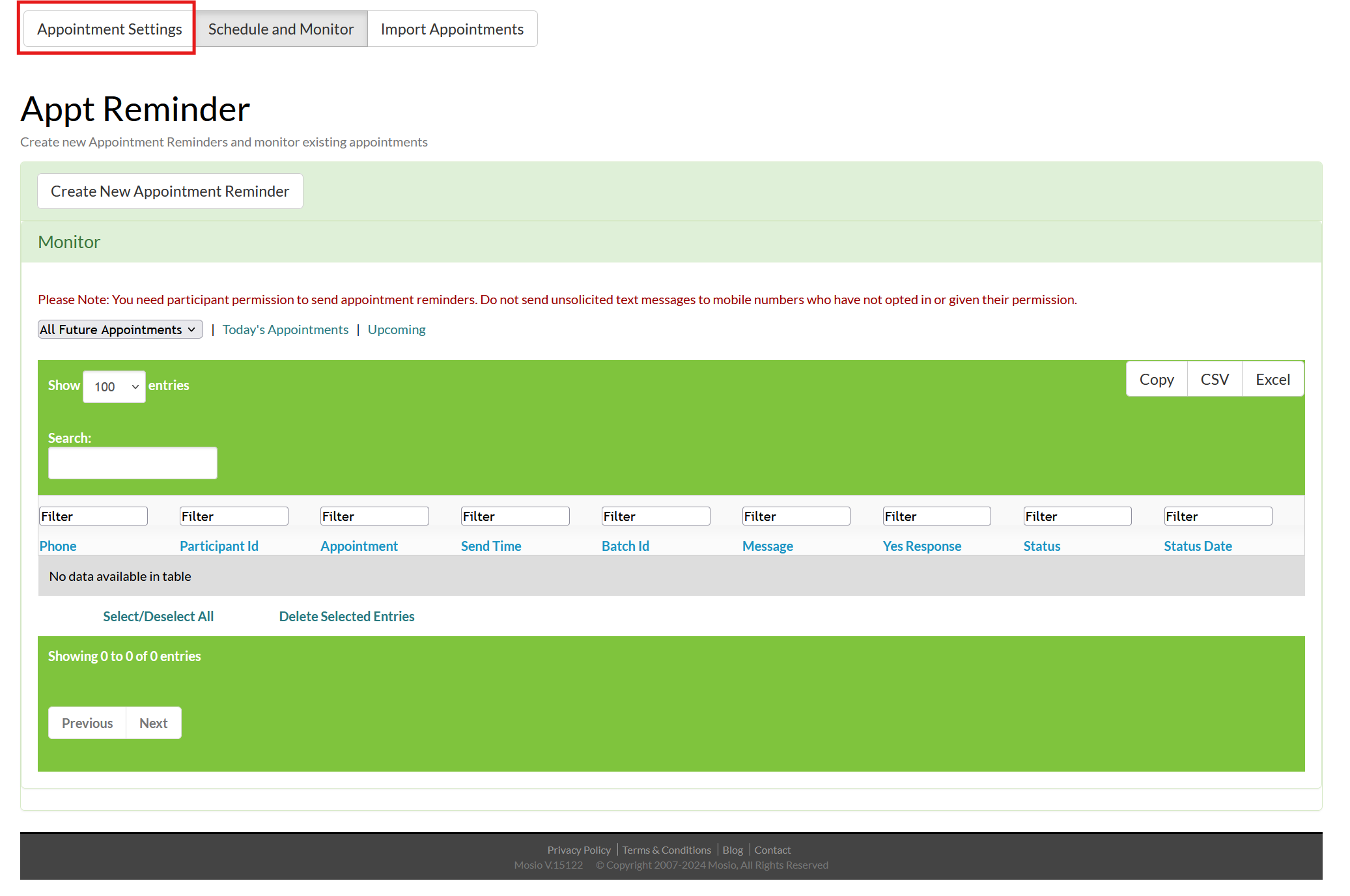Export table to Excel
Viewport: 1350px width, 896px height.
coord(1273,379)
